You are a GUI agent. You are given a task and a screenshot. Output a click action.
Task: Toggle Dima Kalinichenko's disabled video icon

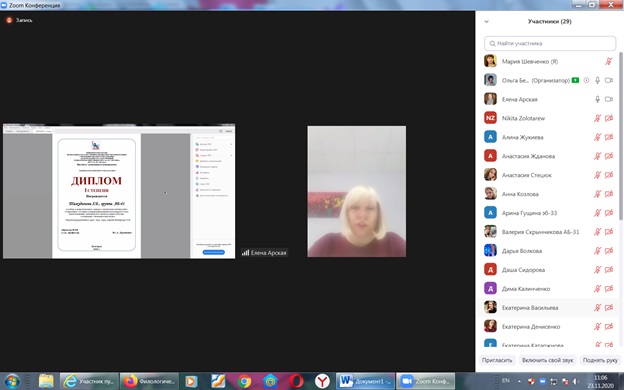(609, 289)
